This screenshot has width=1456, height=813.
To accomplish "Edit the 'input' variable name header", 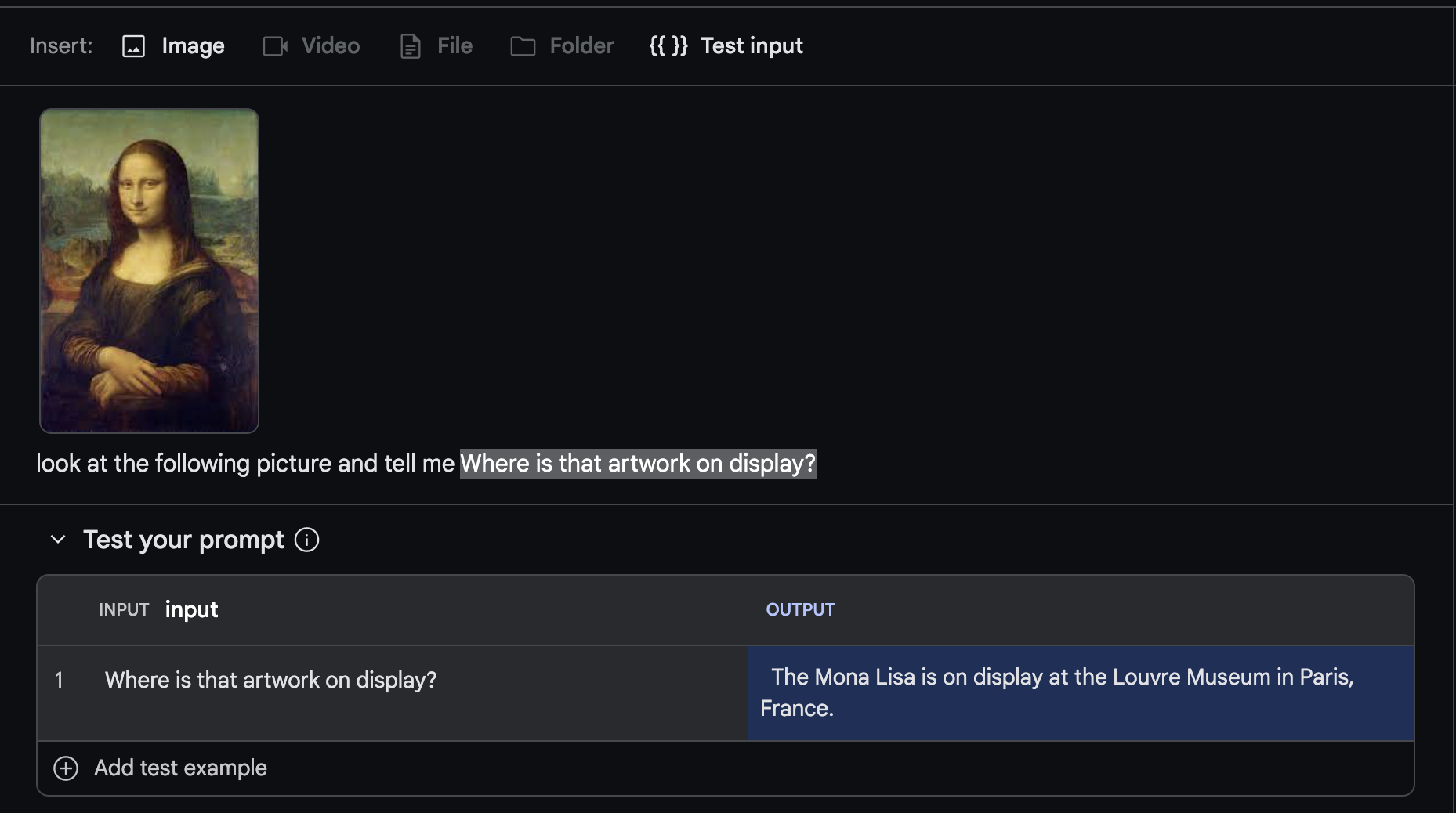I will 191,609.
